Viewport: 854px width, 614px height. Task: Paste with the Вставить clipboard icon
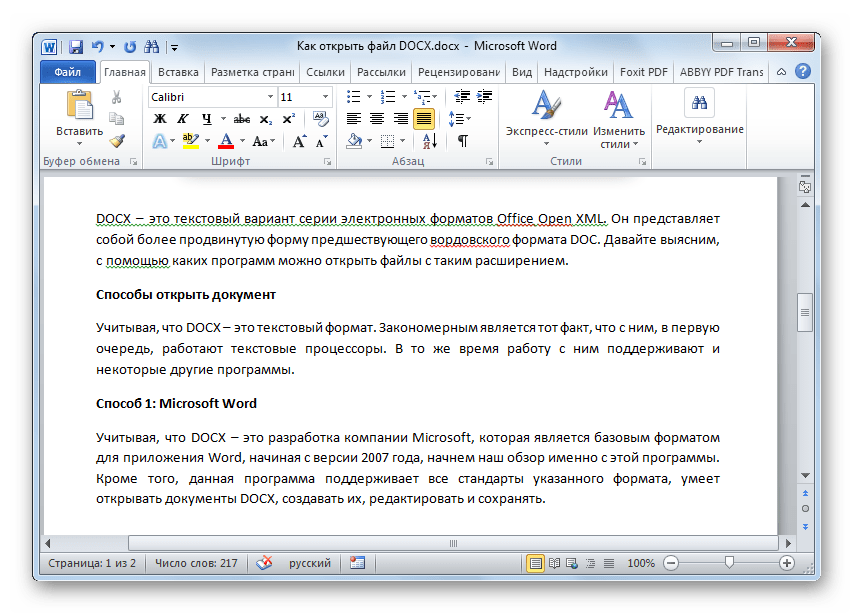[80, 105]
